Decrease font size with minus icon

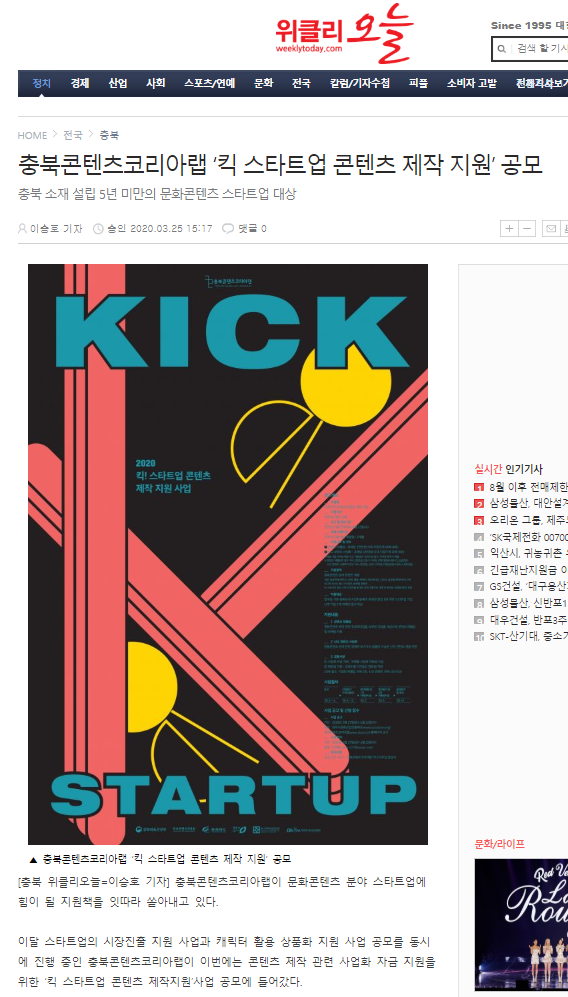(527, 229)
